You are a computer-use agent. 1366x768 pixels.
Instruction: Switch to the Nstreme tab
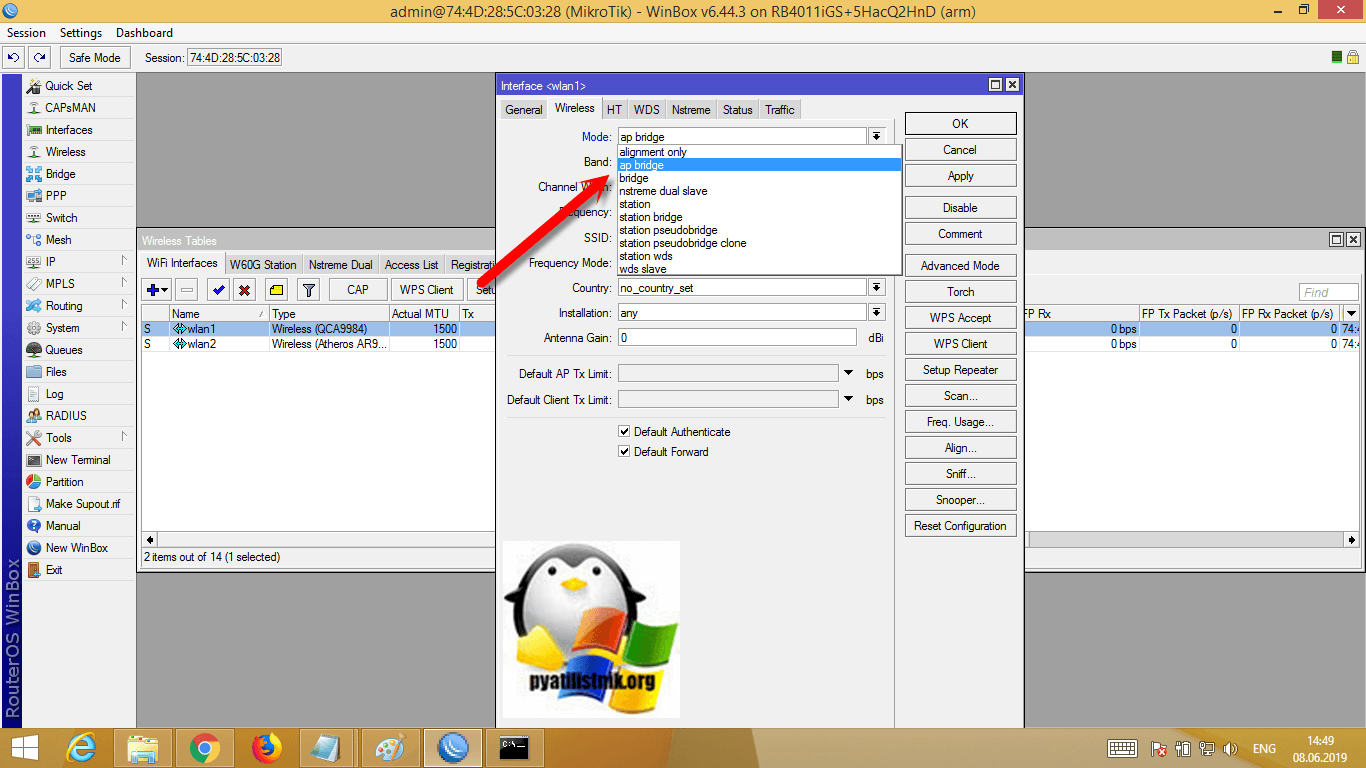(x=691, y=110)
